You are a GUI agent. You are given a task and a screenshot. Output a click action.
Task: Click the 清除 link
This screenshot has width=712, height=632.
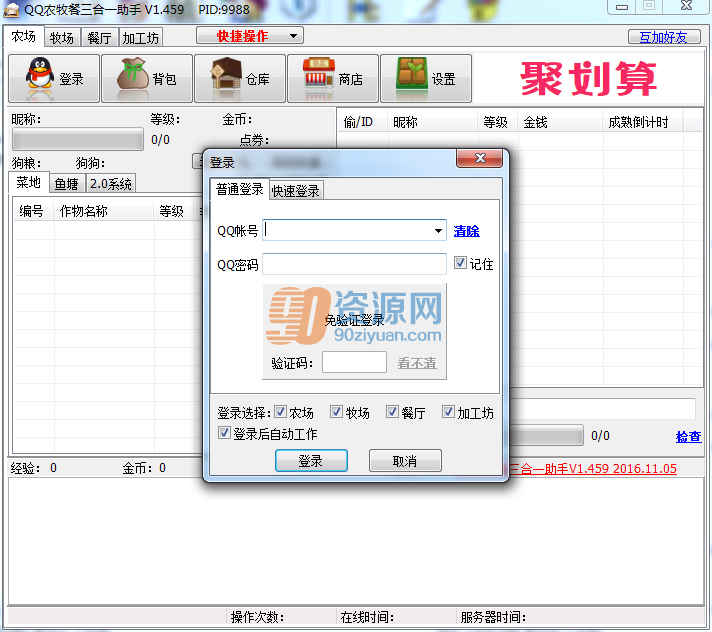466,231
